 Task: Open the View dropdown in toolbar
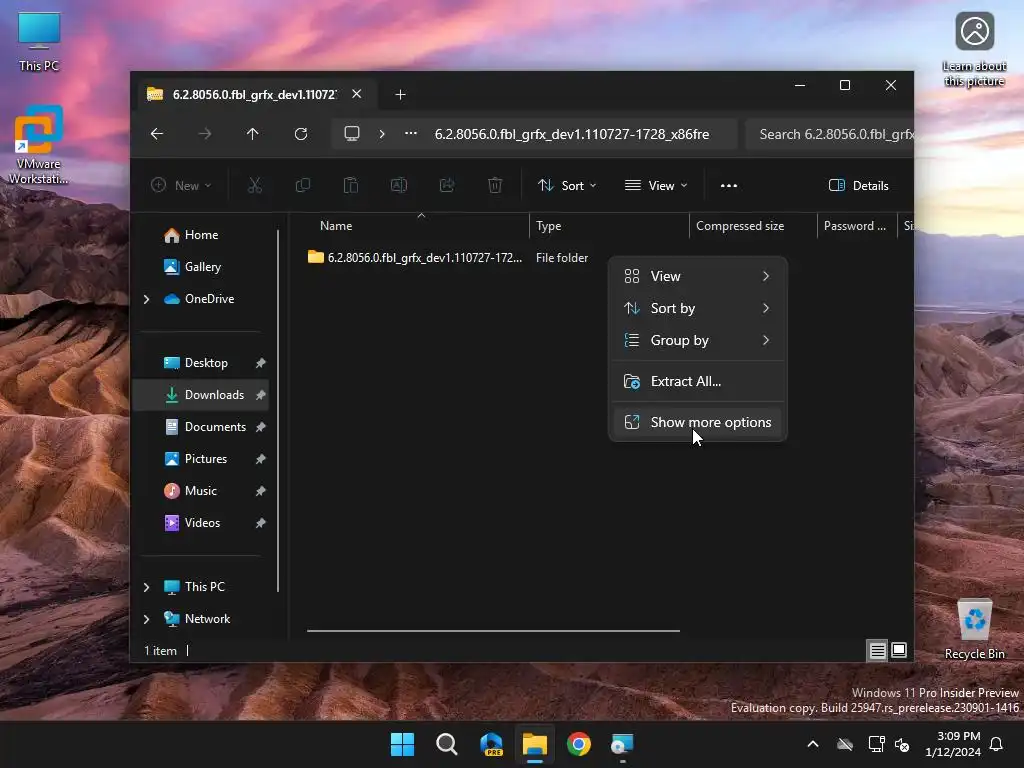tap(656, 185)
